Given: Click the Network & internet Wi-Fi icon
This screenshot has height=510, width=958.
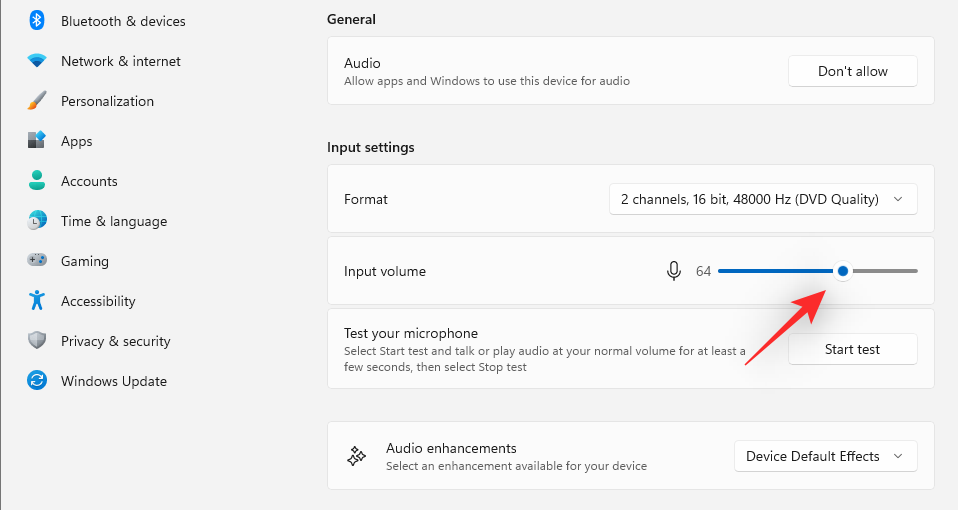Looking at the screenshot, I should pyautogui.click(x=37, y=61).
